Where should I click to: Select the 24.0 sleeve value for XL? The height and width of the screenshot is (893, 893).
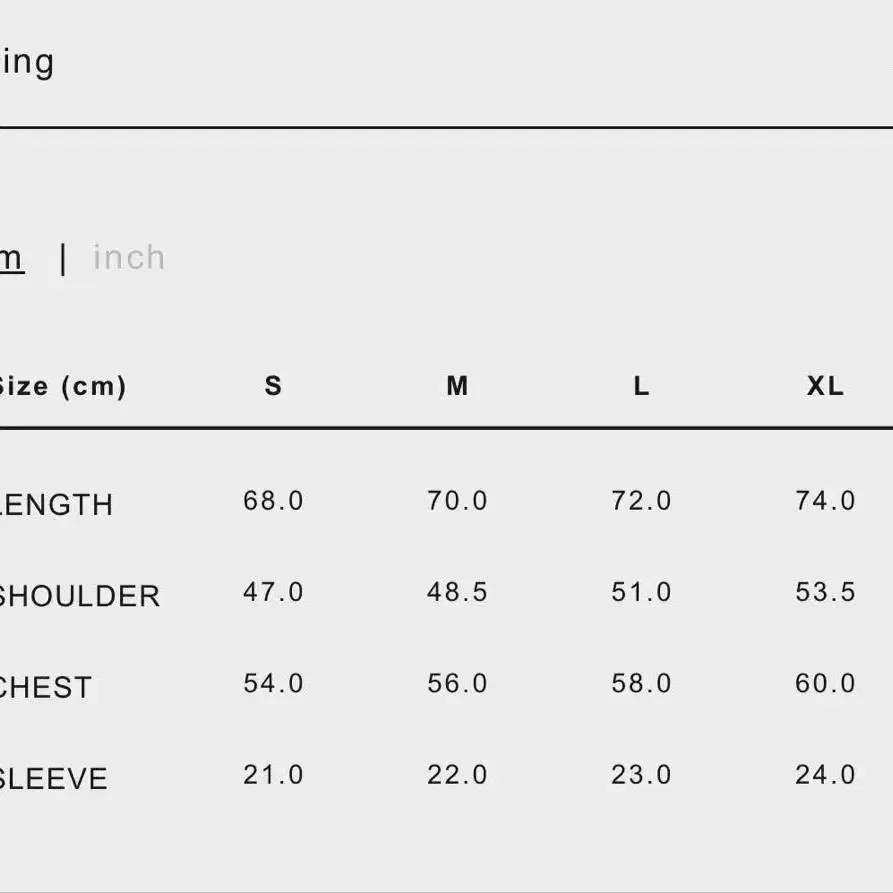(x=825, y=775)
